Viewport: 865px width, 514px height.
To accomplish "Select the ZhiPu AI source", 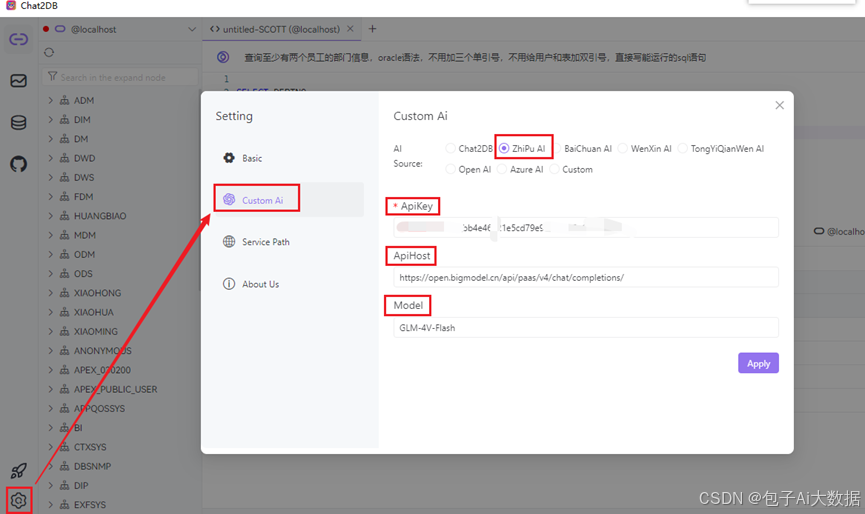I will [x=504, y=148].
